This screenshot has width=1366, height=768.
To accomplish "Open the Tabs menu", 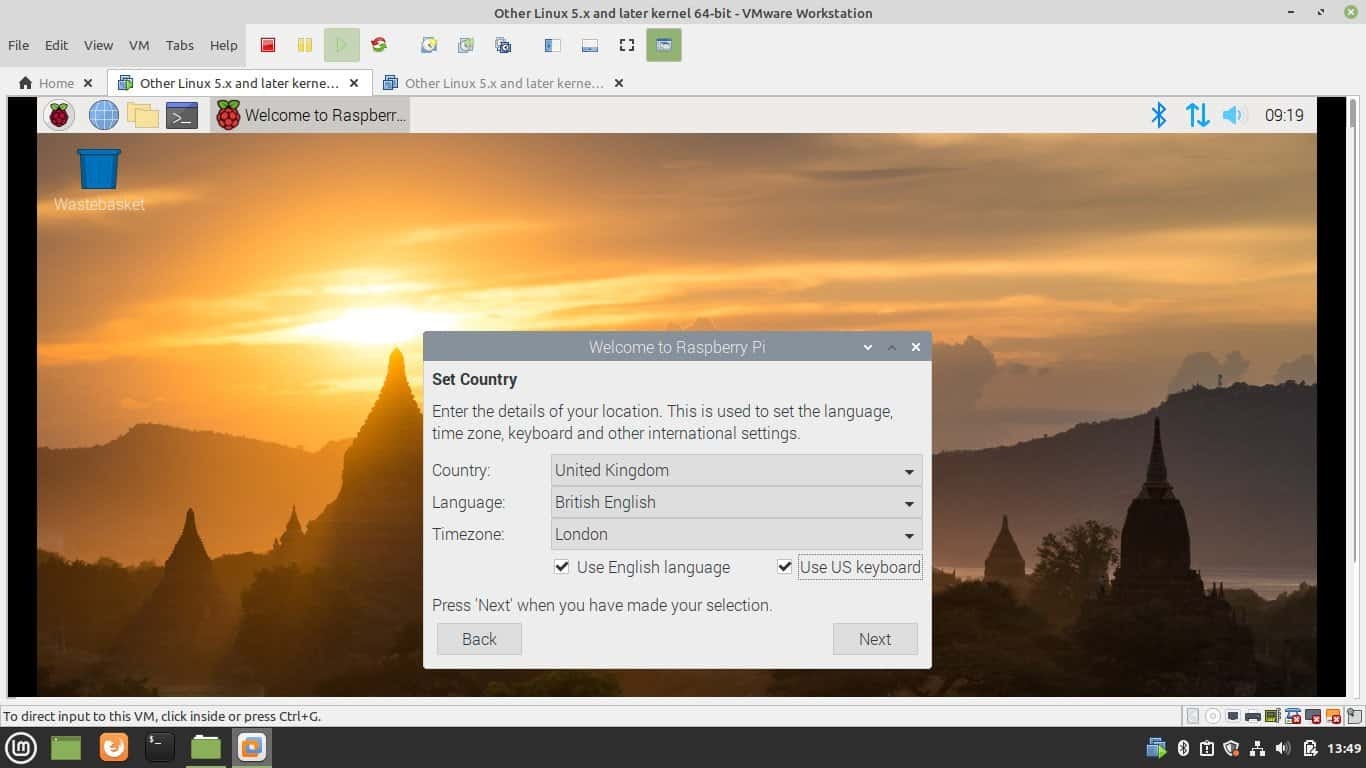I will (x=180, y=45).
